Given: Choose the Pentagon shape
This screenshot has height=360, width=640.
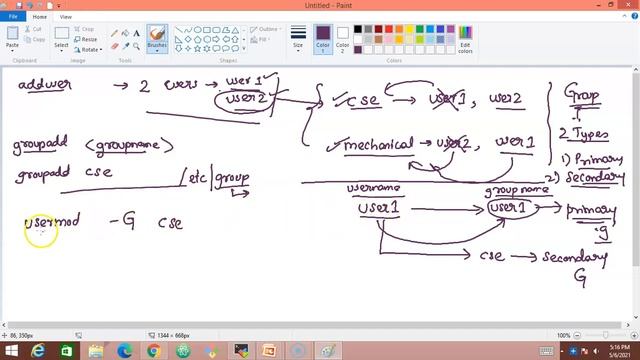Looking at the screenshot, I should point(198,39).
